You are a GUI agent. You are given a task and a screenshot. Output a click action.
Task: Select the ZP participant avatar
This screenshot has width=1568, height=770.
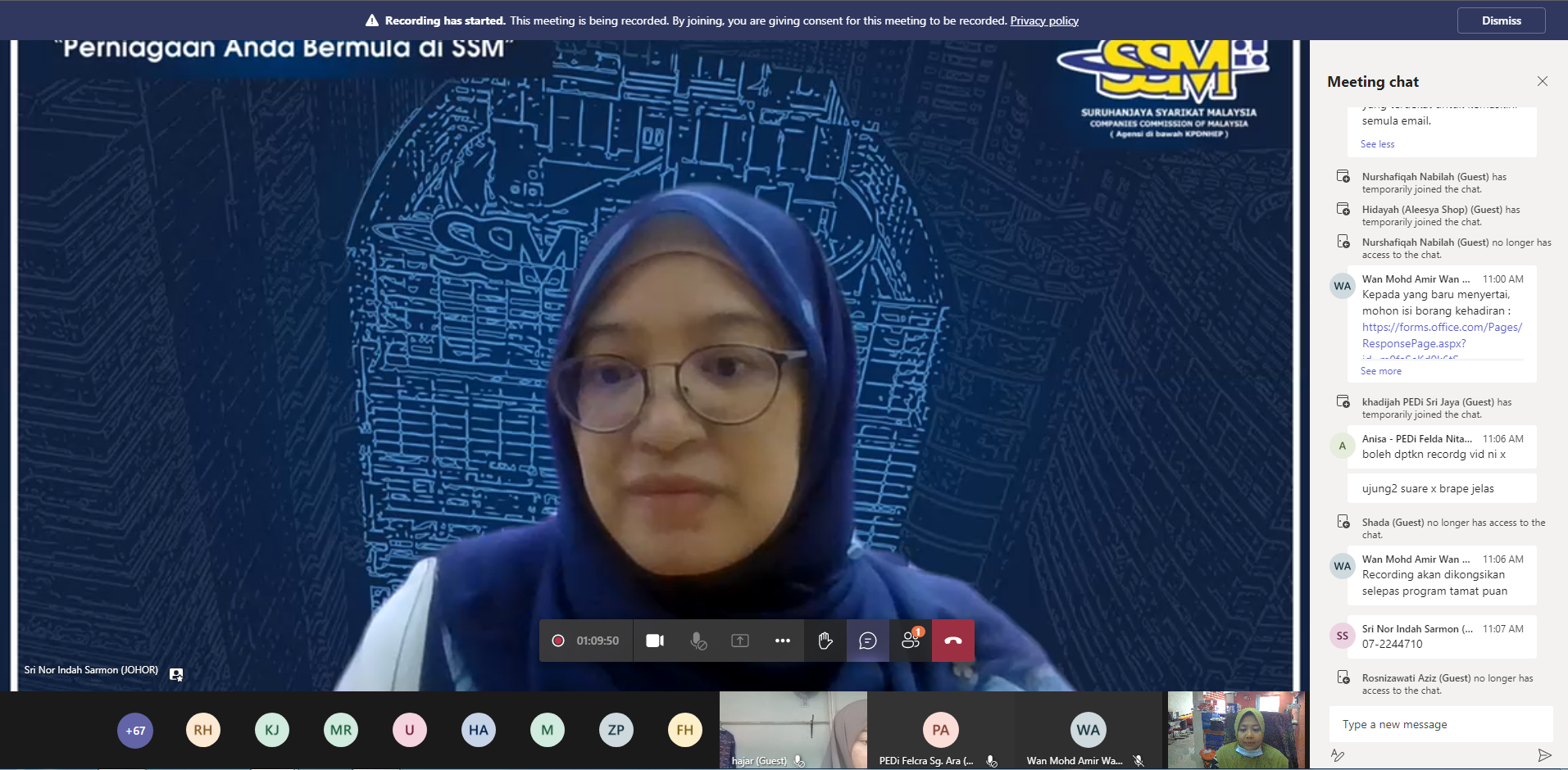pos(616,730)
